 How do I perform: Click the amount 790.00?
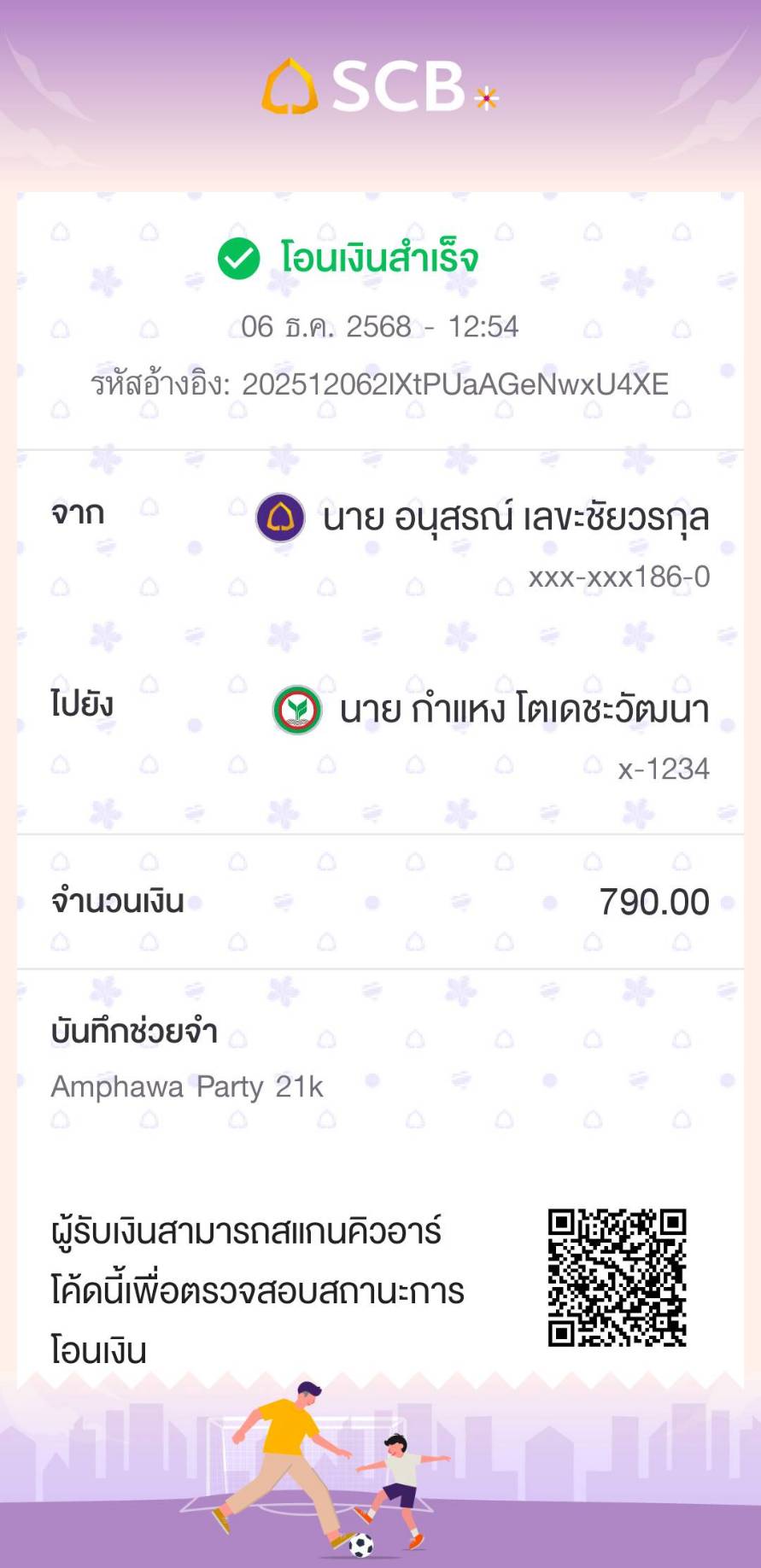click(x=653, y=903)
